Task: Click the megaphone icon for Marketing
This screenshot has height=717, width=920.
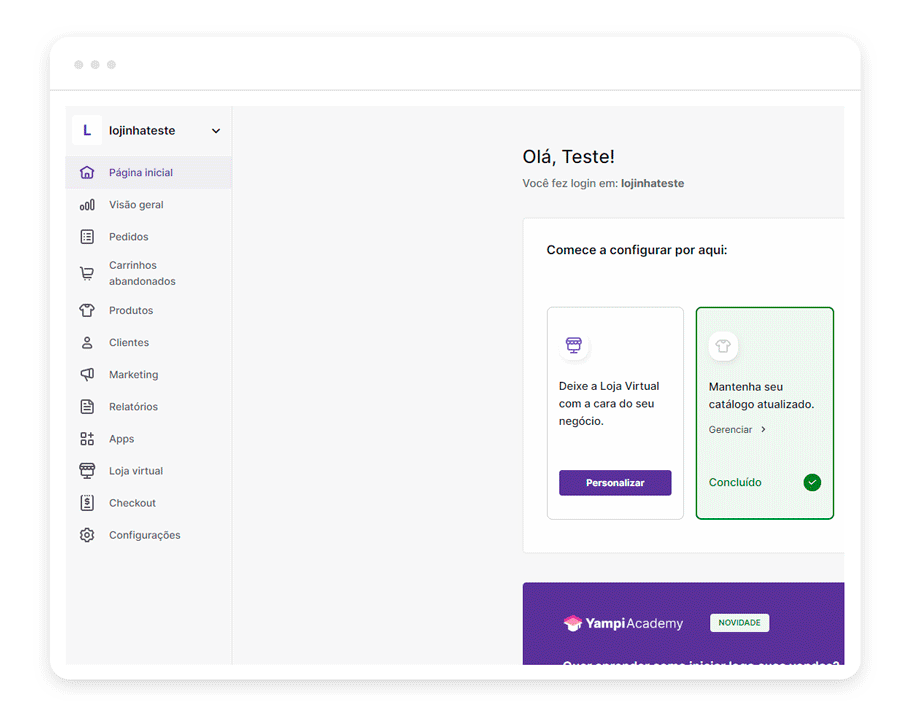Action: coord(87,374)
